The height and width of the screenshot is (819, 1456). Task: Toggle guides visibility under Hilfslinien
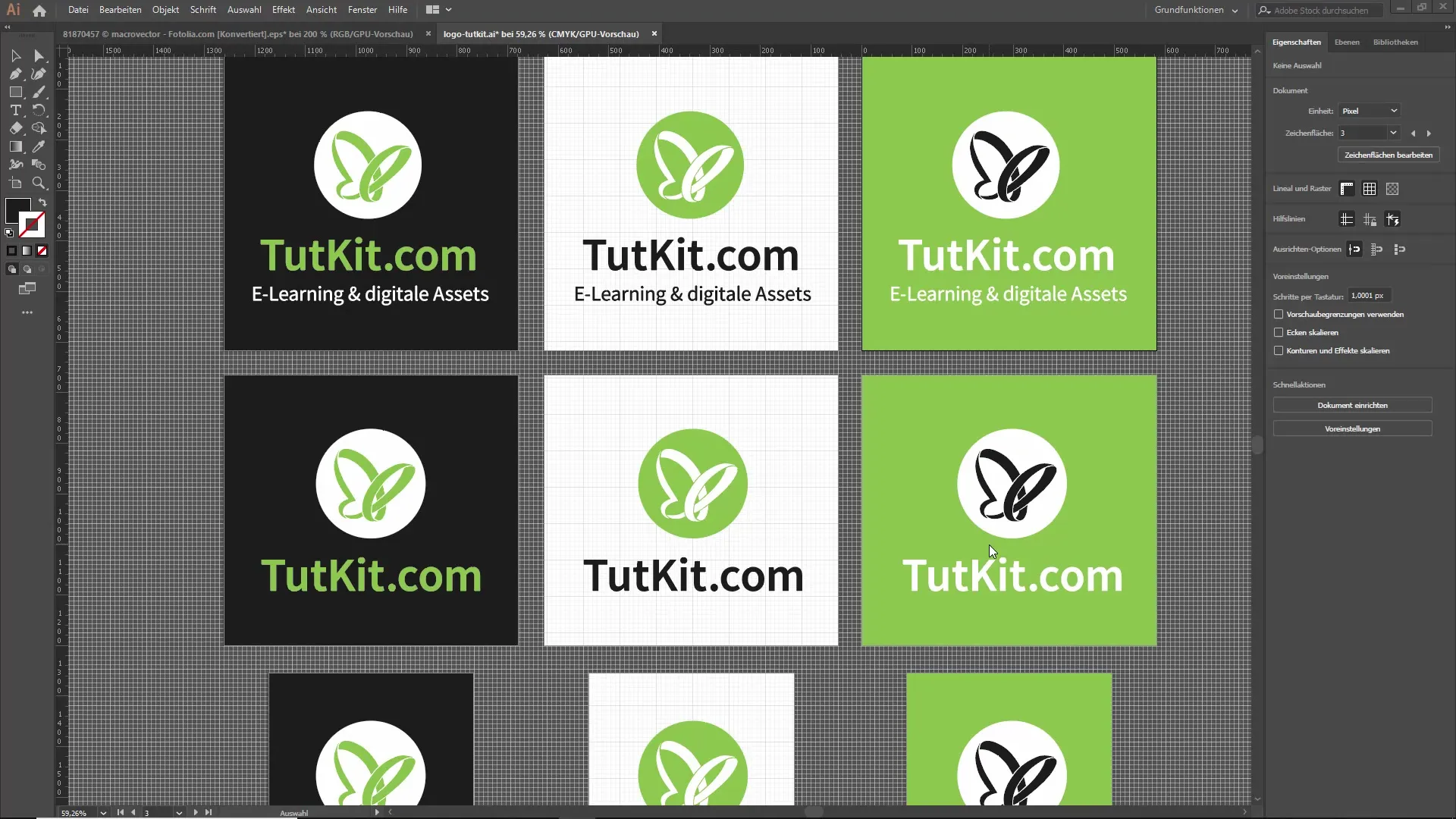[x=1347, y=219]
